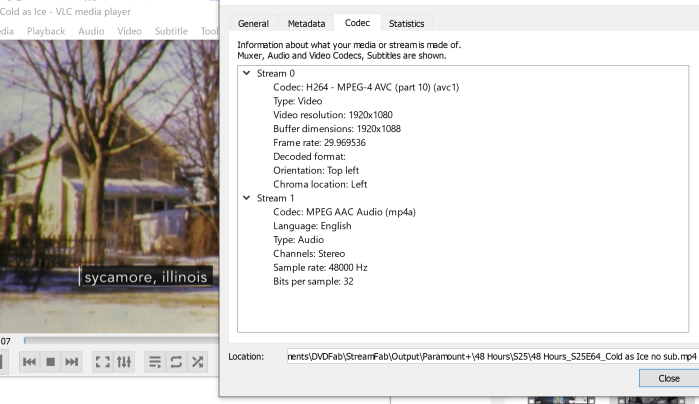Select the 'Sample rate: 48000 Hz' row
Viewport: 699px width, 404px height.
coord(320,268)
